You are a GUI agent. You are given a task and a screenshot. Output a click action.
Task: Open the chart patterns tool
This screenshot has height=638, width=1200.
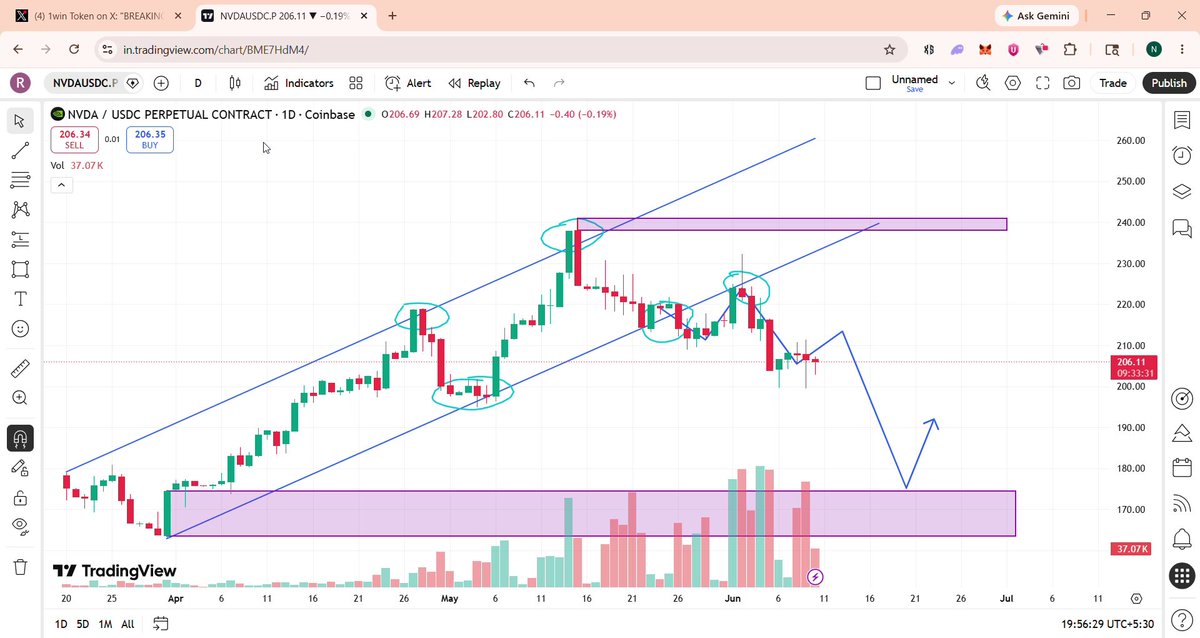19,210
